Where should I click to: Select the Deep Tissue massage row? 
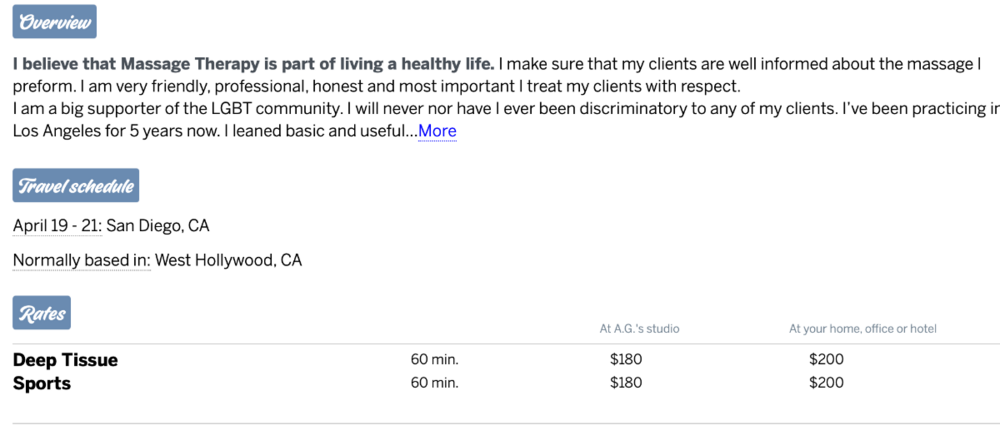[x=65, y=360]
